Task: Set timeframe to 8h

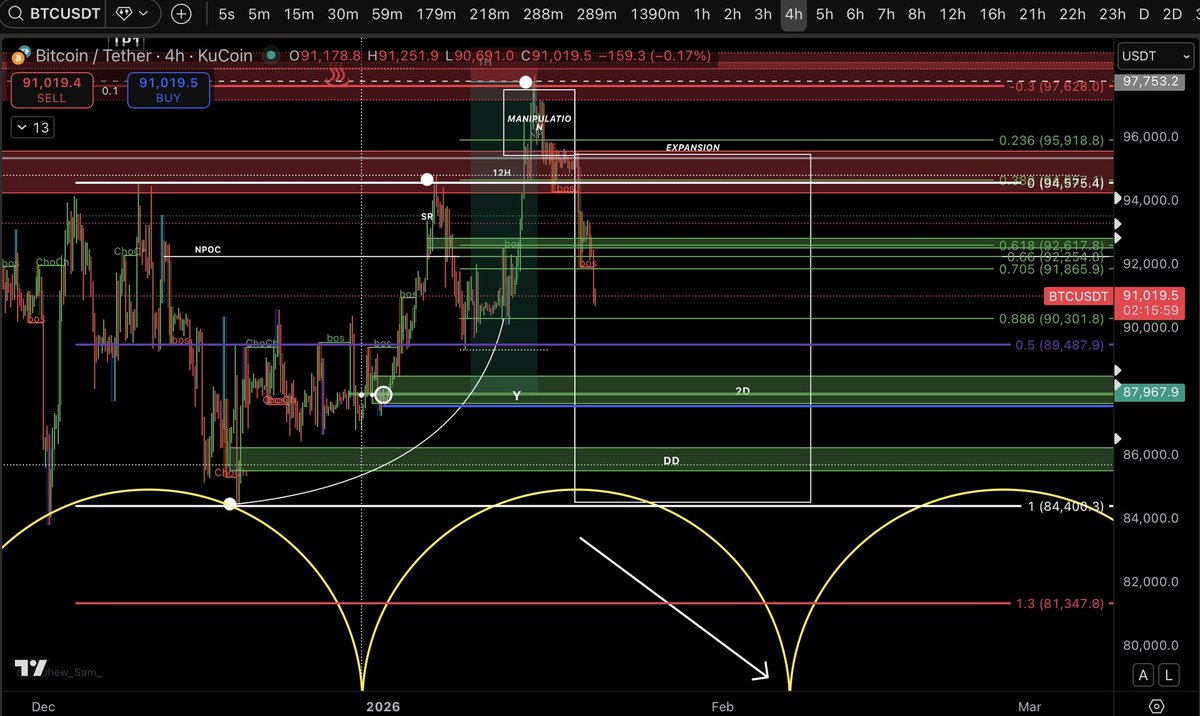Action: [x=916, y=15]
